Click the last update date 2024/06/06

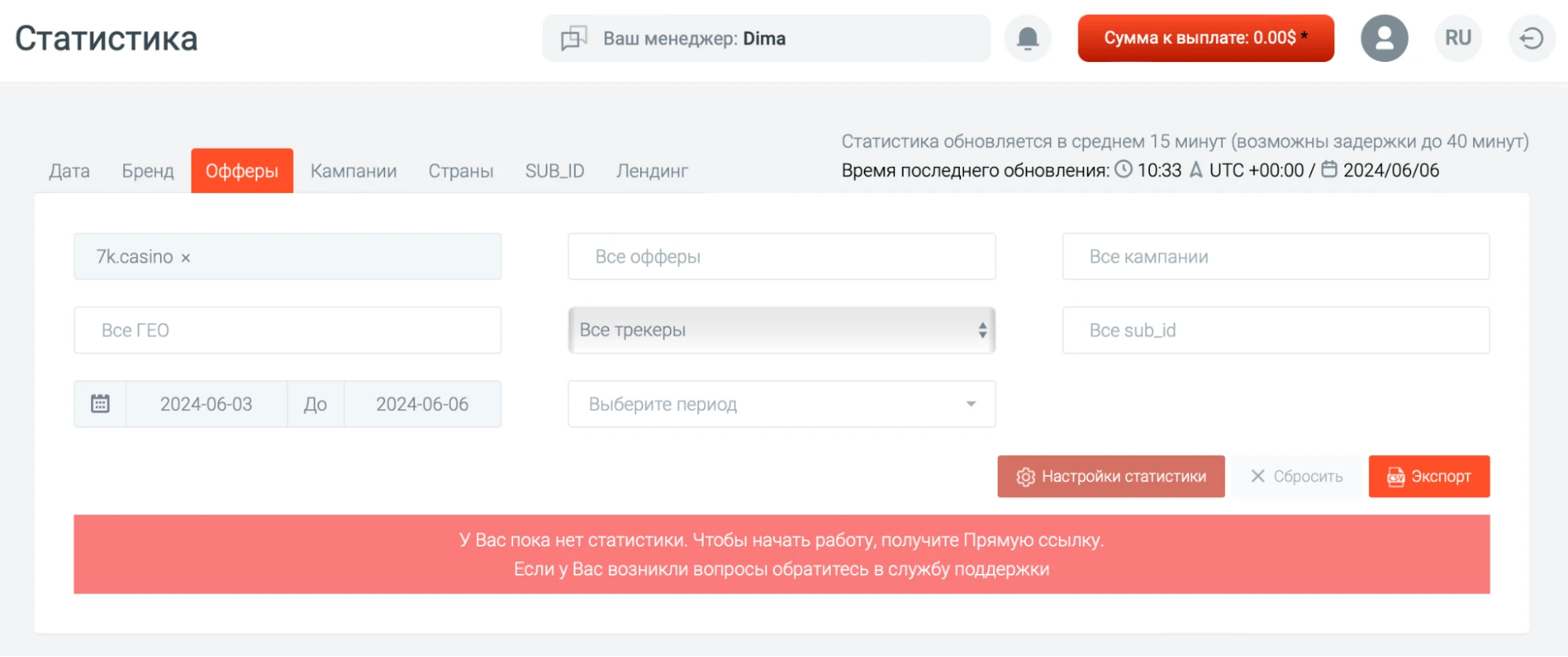click(x=1391, y=170)
